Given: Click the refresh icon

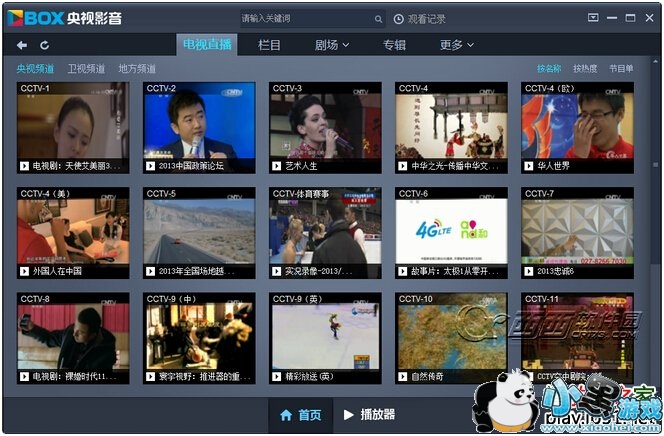Looking at the screenshot, I should tap(44, 45).
